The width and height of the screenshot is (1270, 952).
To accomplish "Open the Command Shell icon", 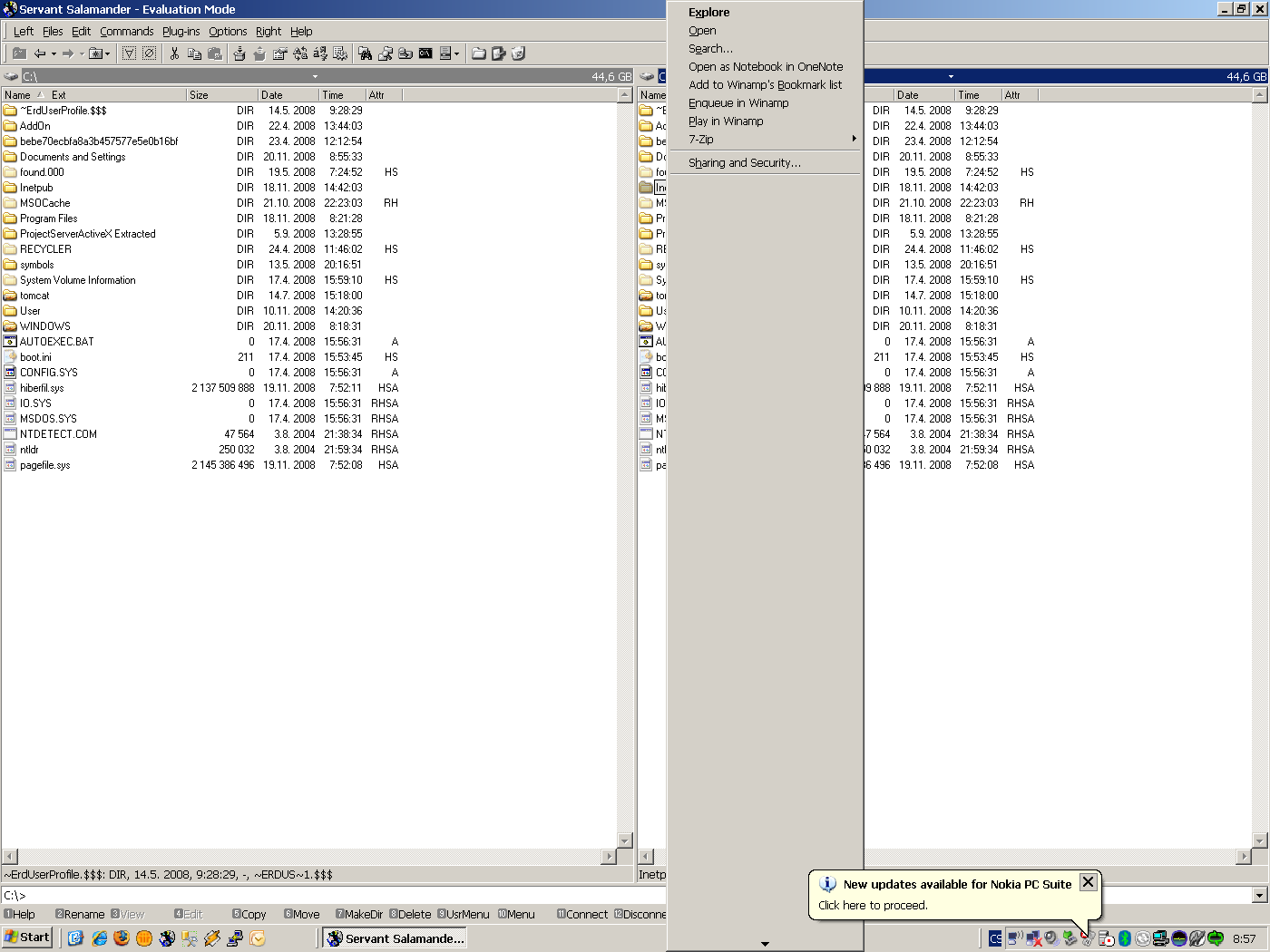I will click(425, 53).
